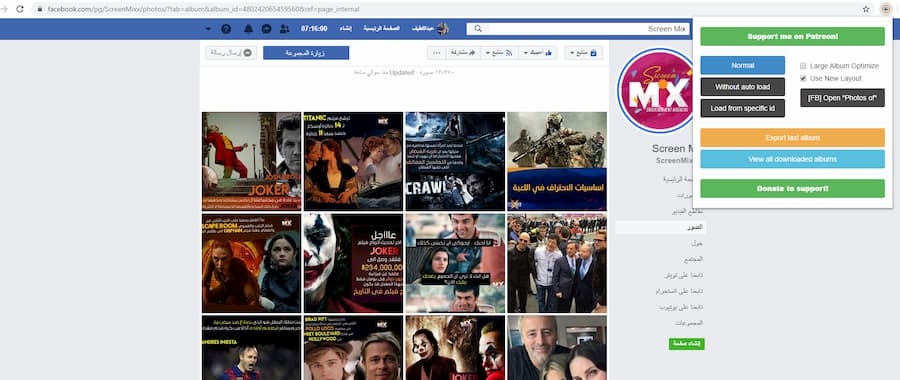Screen dimensions: 900x380
Task: Click green Create Page (إنشاء صفحة) button
Action: coord(686,344)
